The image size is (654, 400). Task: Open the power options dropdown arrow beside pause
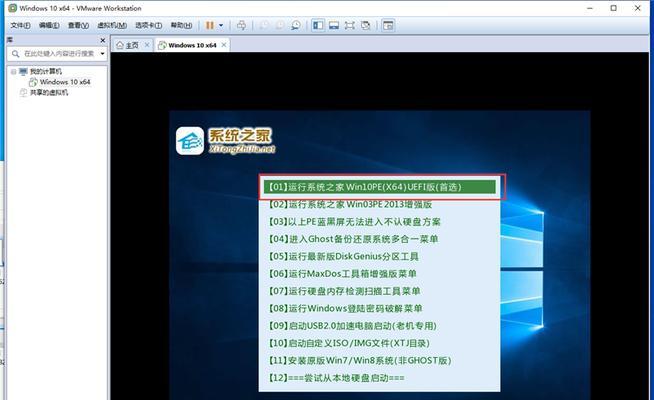point(221,25)
